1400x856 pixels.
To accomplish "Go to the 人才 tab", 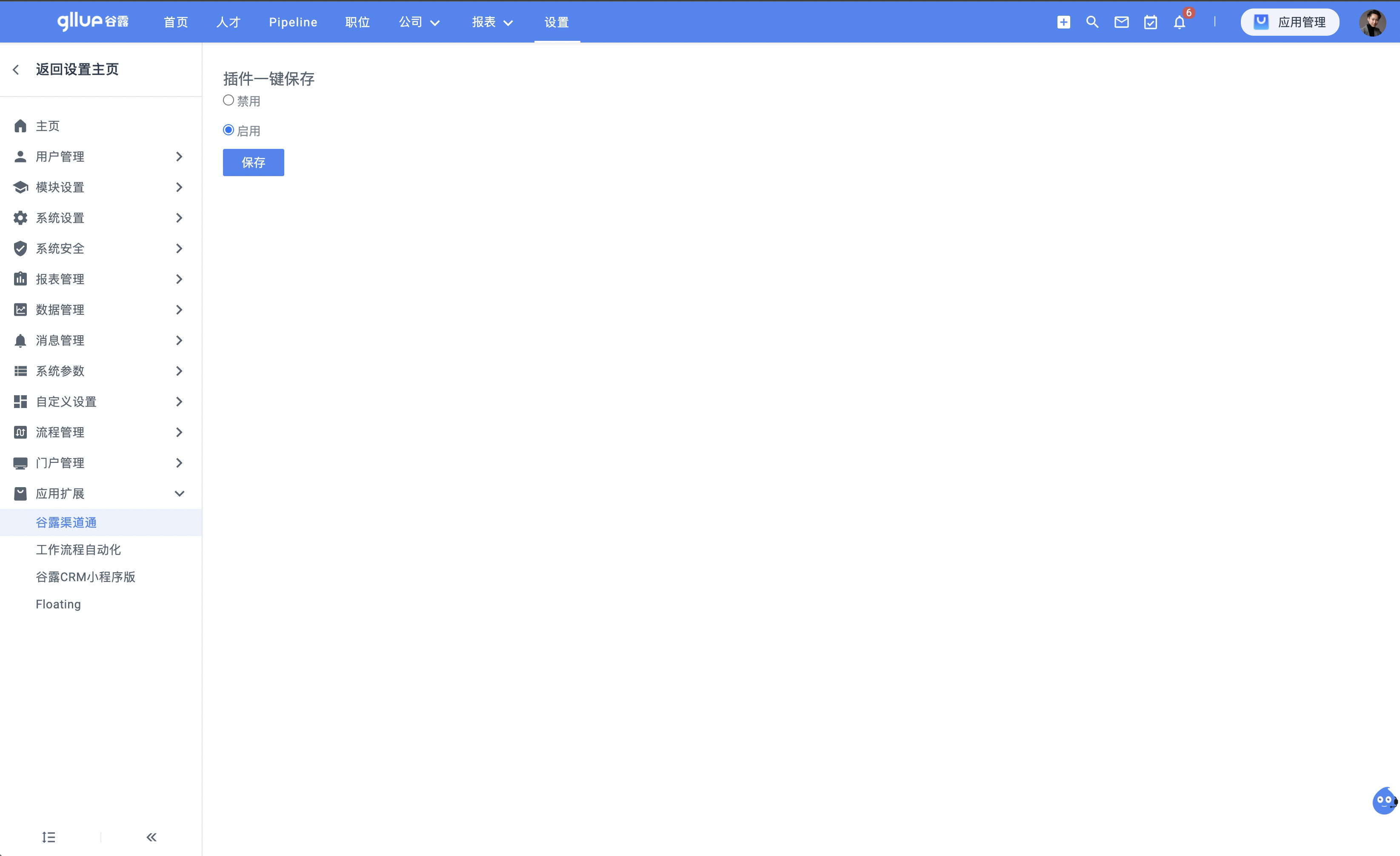I will pos(229,22).
